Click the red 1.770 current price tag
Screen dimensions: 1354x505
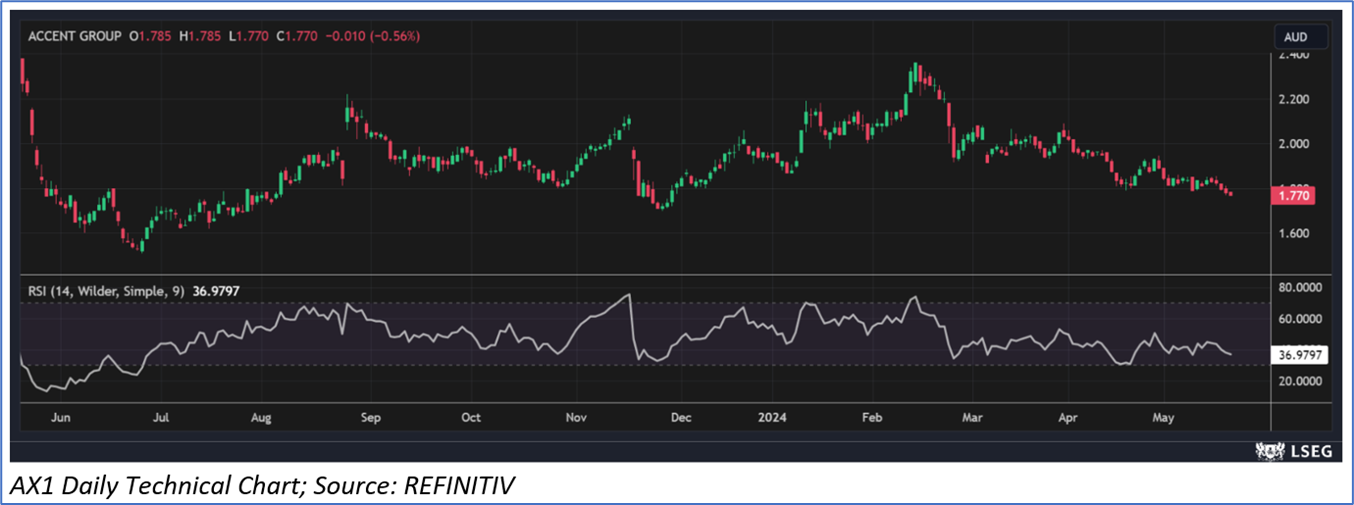(1291, 197)
